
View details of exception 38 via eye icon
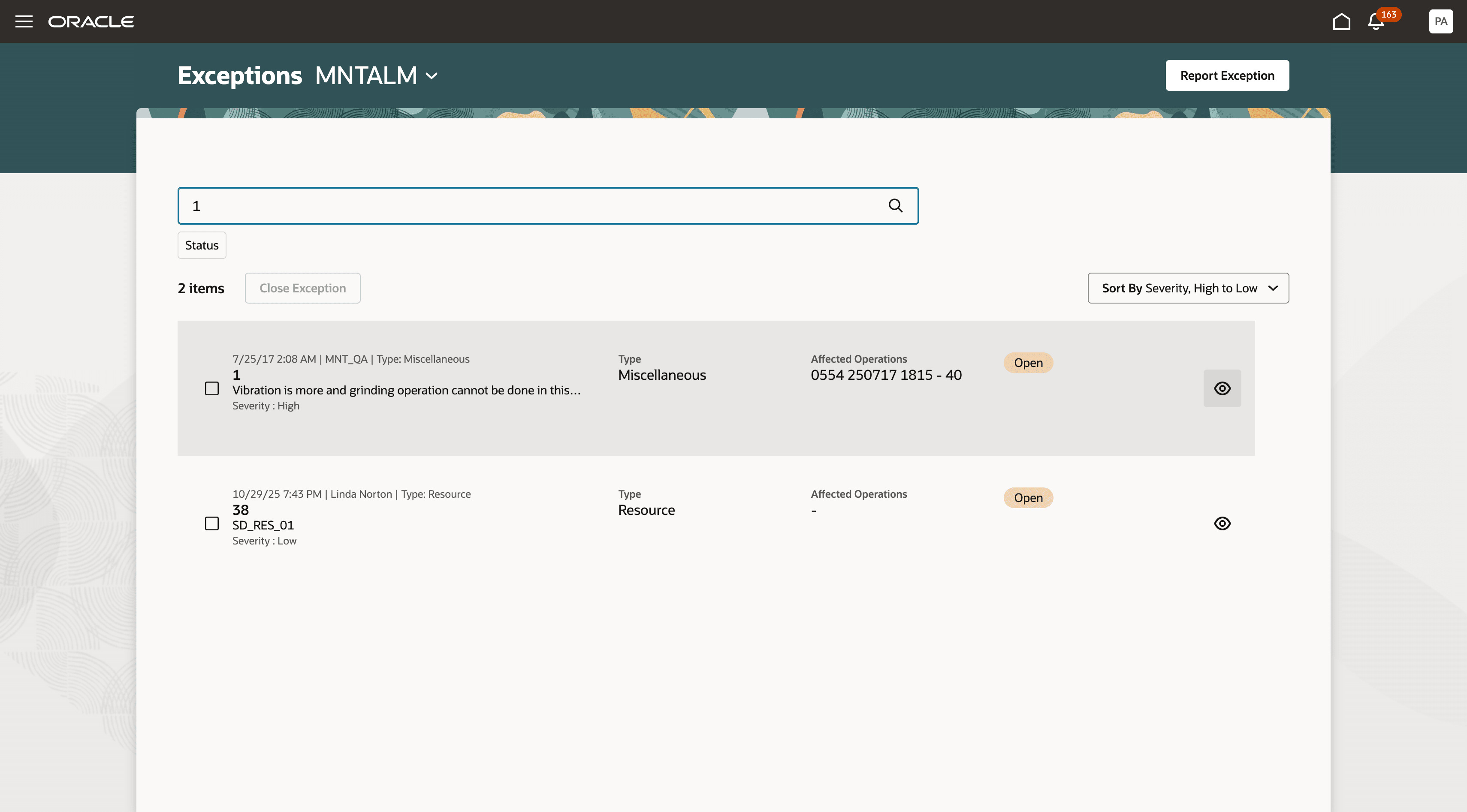coord(1222,523)
